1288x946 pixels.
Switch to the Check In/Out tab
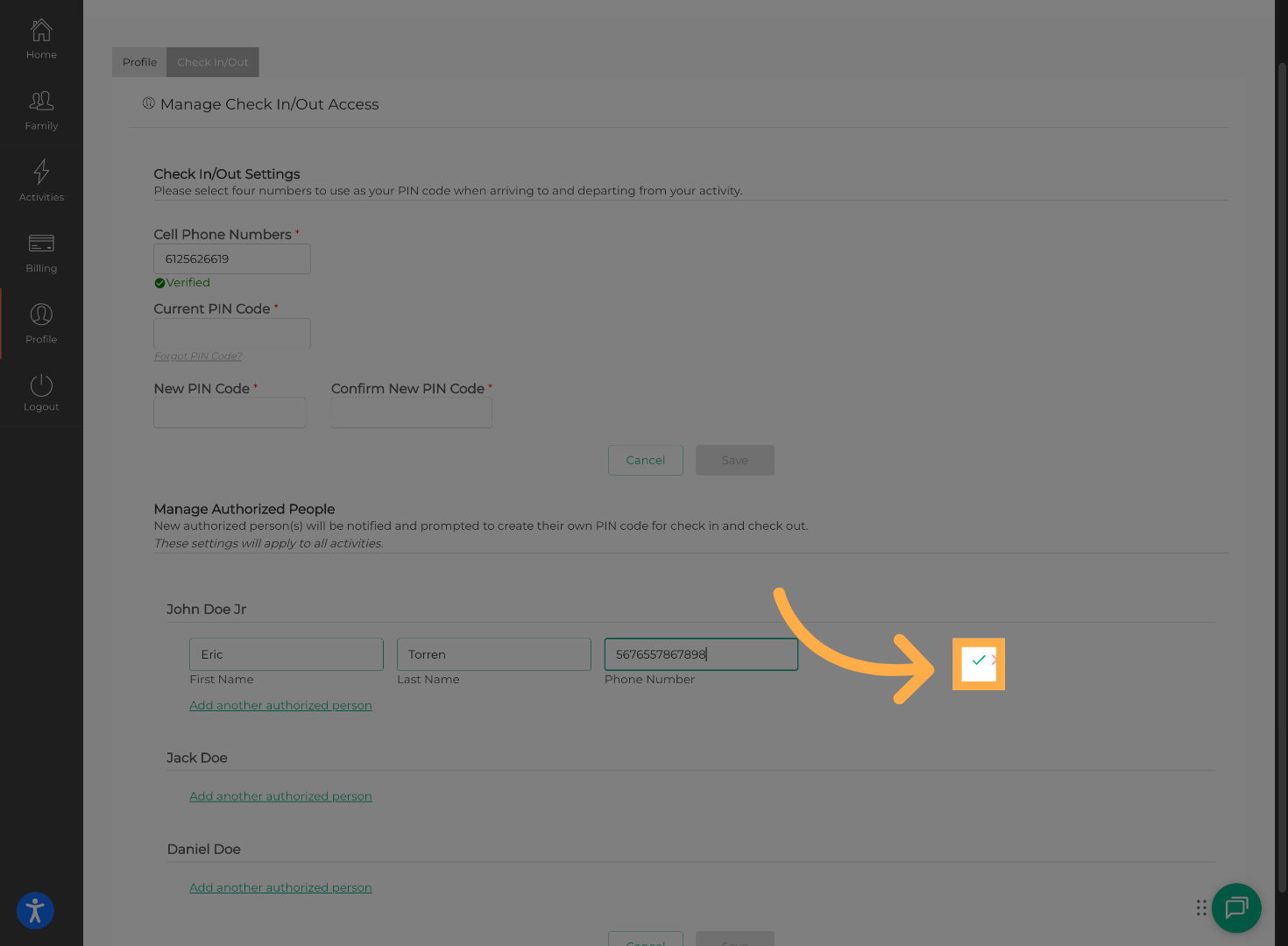coord(212,61)
